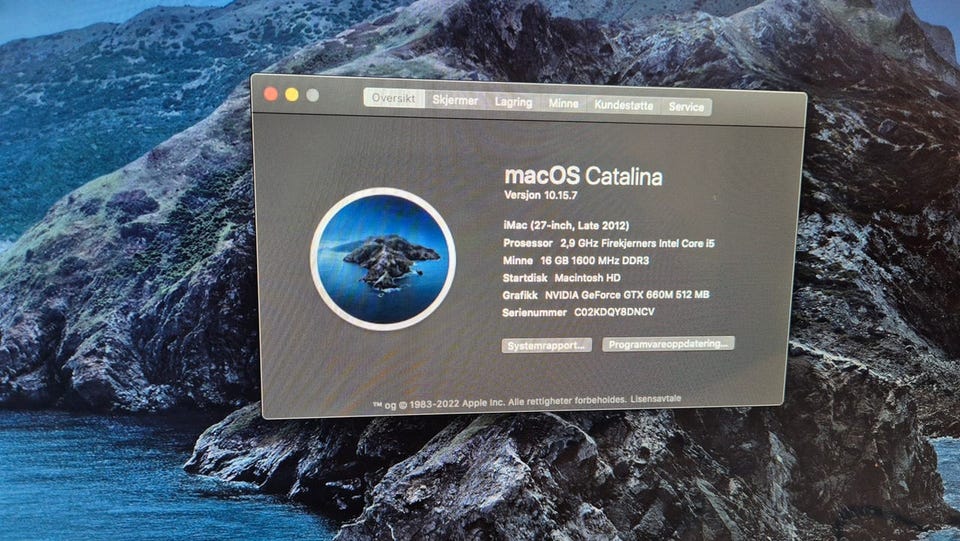
Task: Select iMac (27-inch, Late 2012) text
Action: point(566,225)
